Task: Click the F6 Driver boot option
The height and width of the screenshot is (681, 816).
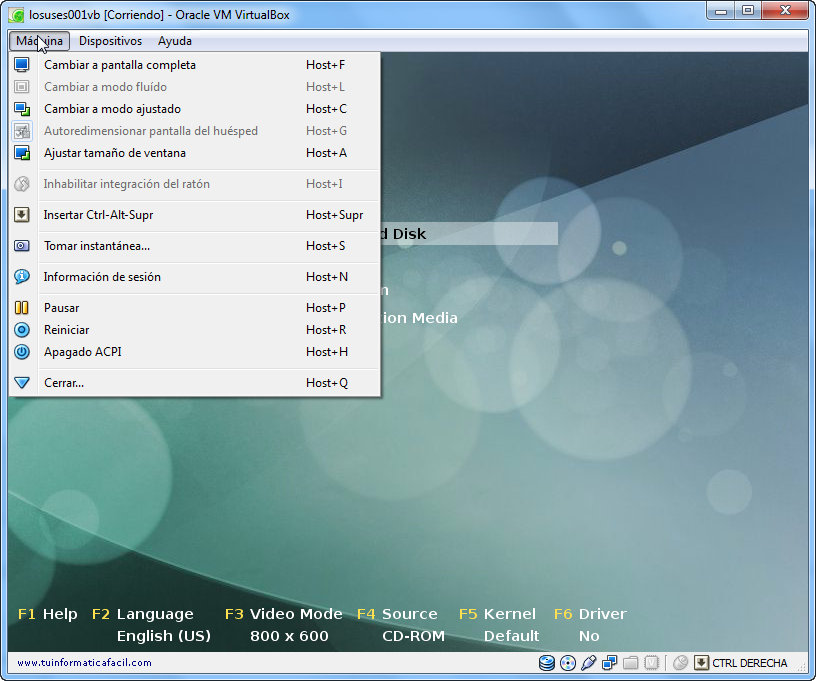Action: 590,614
